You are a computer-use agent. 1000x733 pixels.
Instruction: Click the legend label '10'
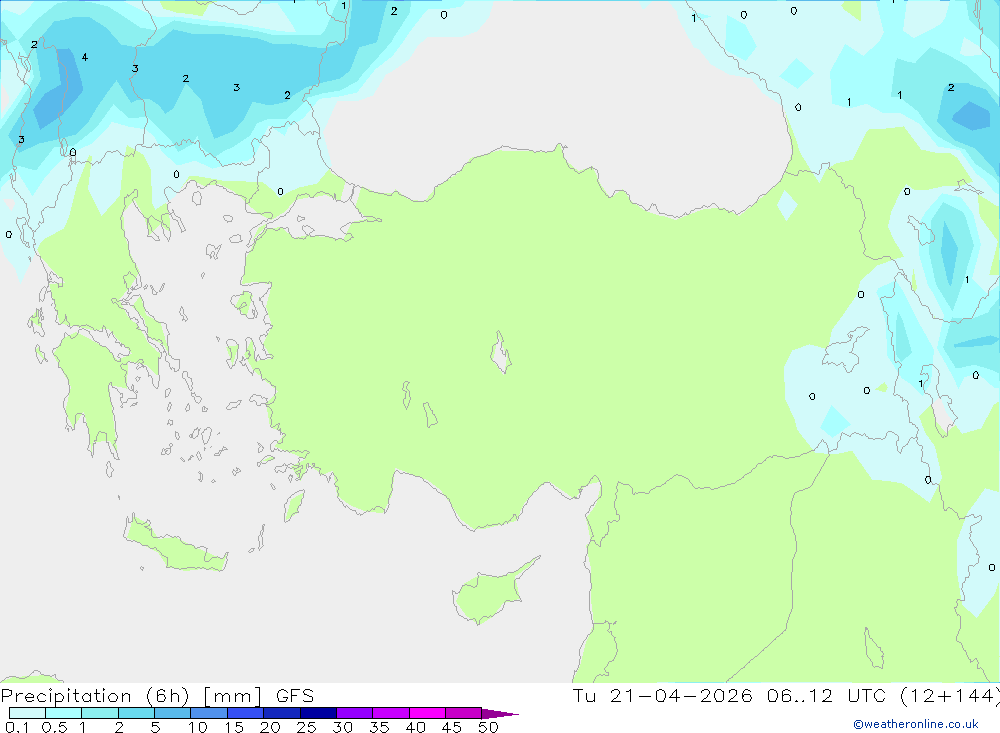click(198, 727)
